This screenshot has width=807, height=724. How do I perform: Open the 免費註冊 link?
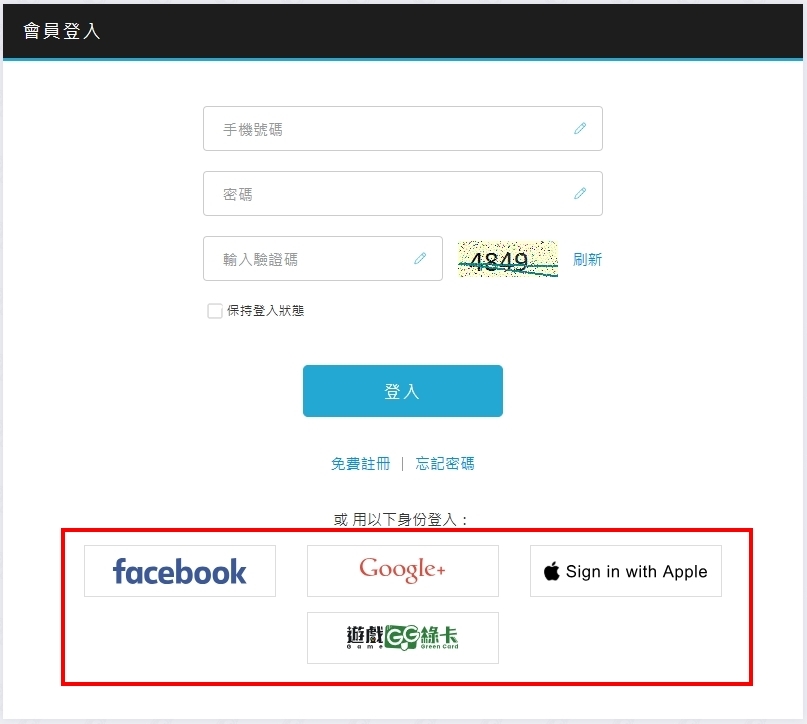[360, 464]
